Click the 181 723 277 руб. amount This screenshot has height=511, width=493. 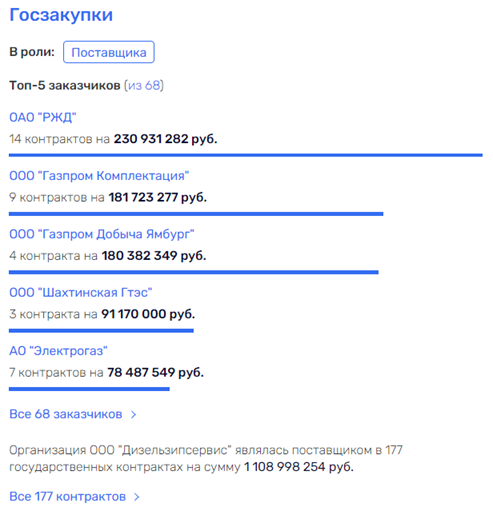pyautogui.click(x=158, y=197)
